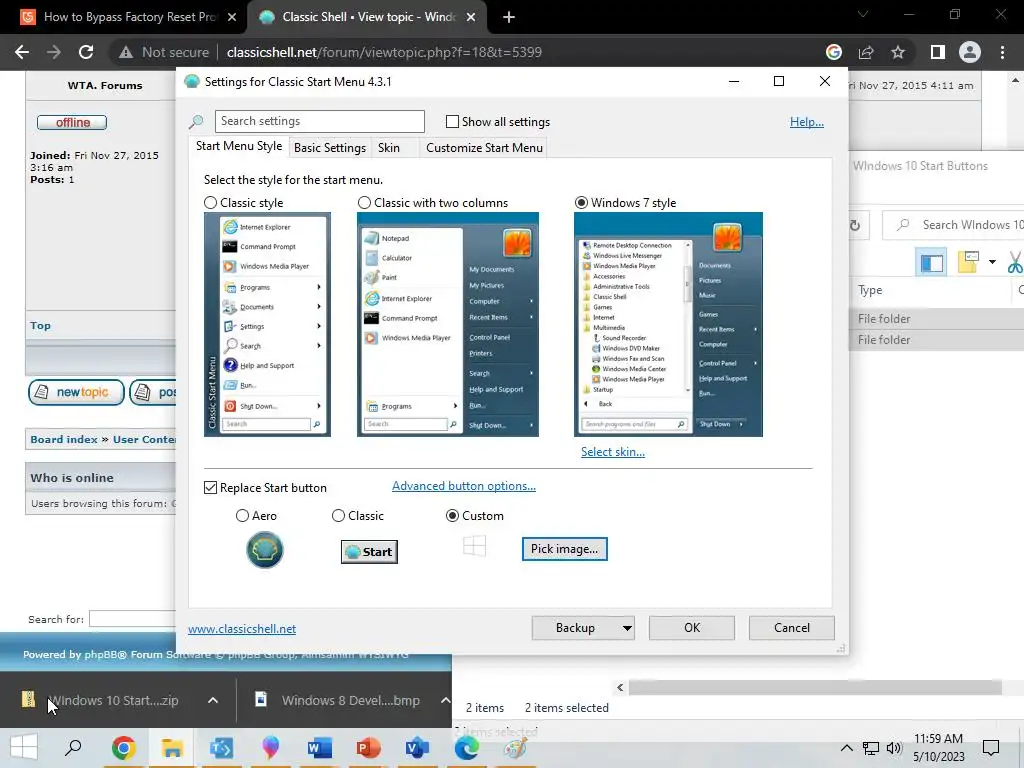
Task: Open Chrome side panel icon
Action: click(x=938, y=52)
